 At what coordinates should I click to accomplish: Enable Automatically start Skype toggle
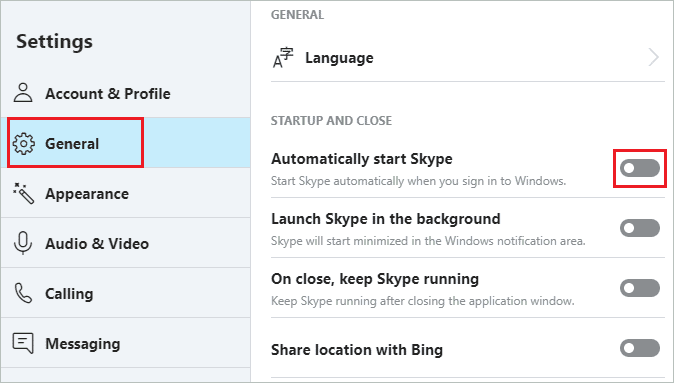640,168
